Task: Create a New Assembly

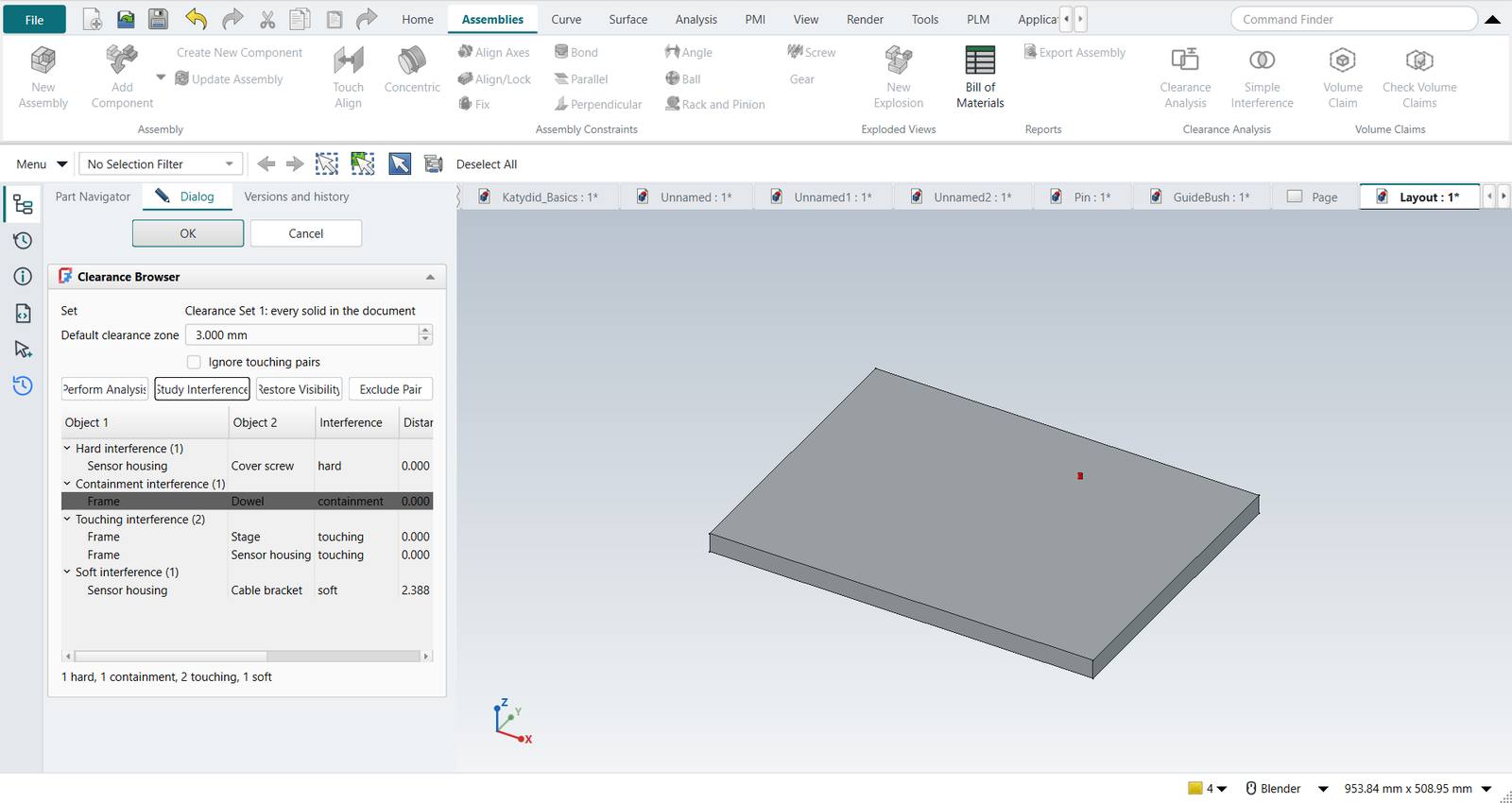Action: 43,77
